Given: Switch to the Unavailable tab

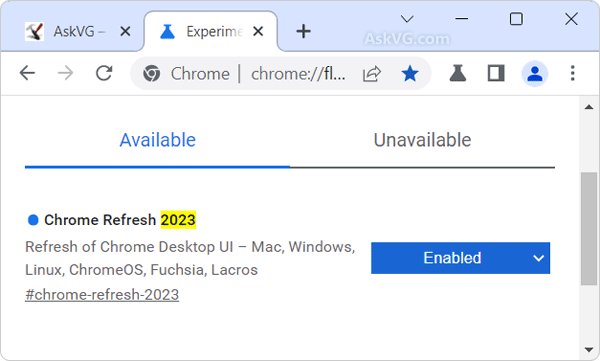Looking at the screenshot, I should pos(422,140).
